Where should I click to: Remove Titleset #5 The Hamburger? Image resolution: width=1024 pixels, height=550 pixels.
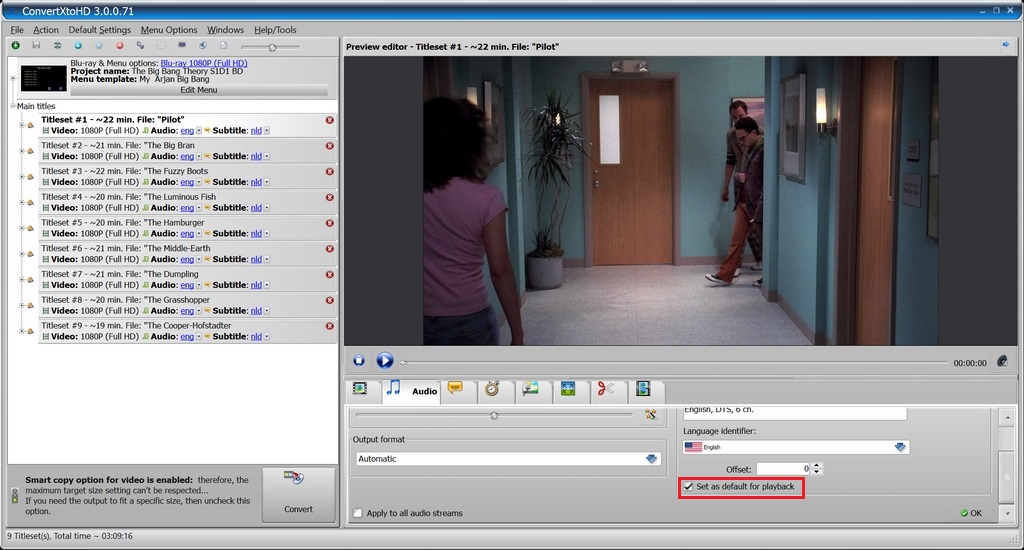tap(330, 223)
